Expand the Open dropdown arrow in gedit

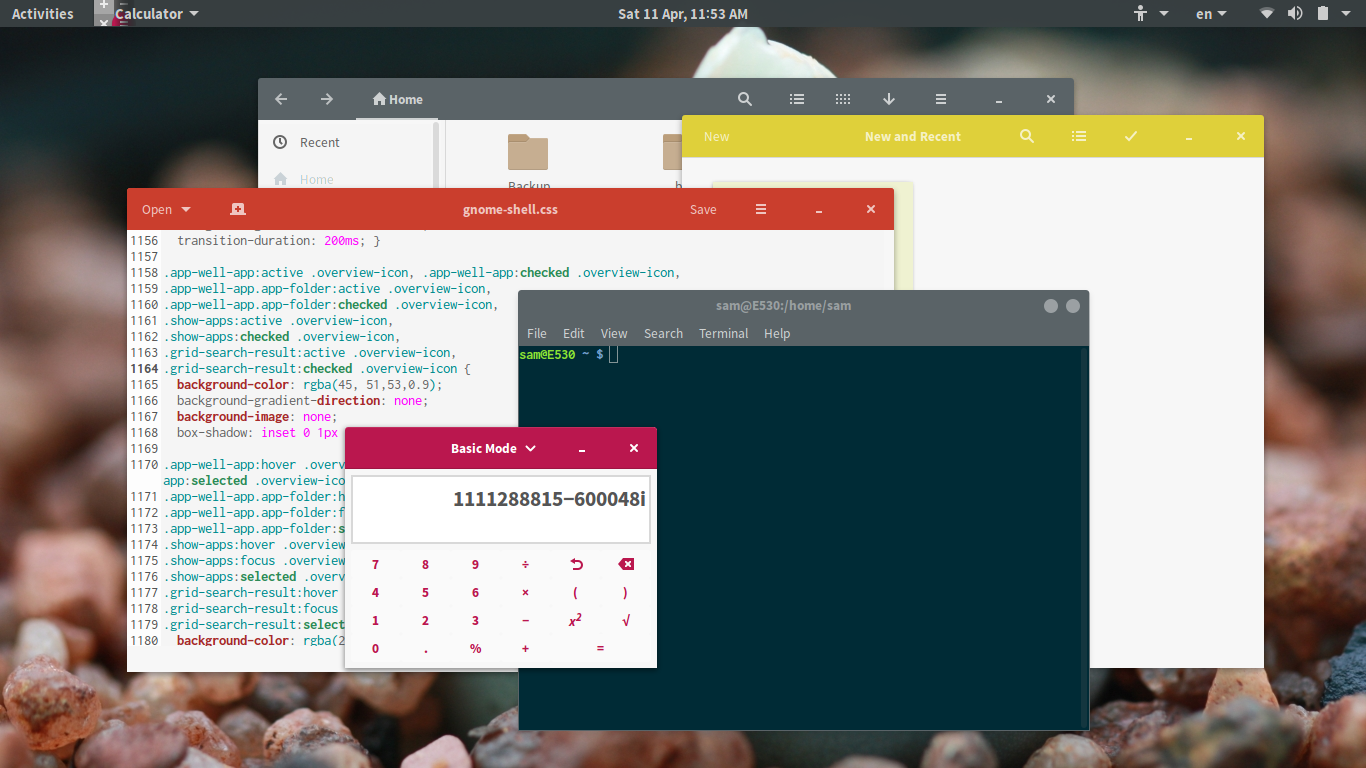pos(186,210)
